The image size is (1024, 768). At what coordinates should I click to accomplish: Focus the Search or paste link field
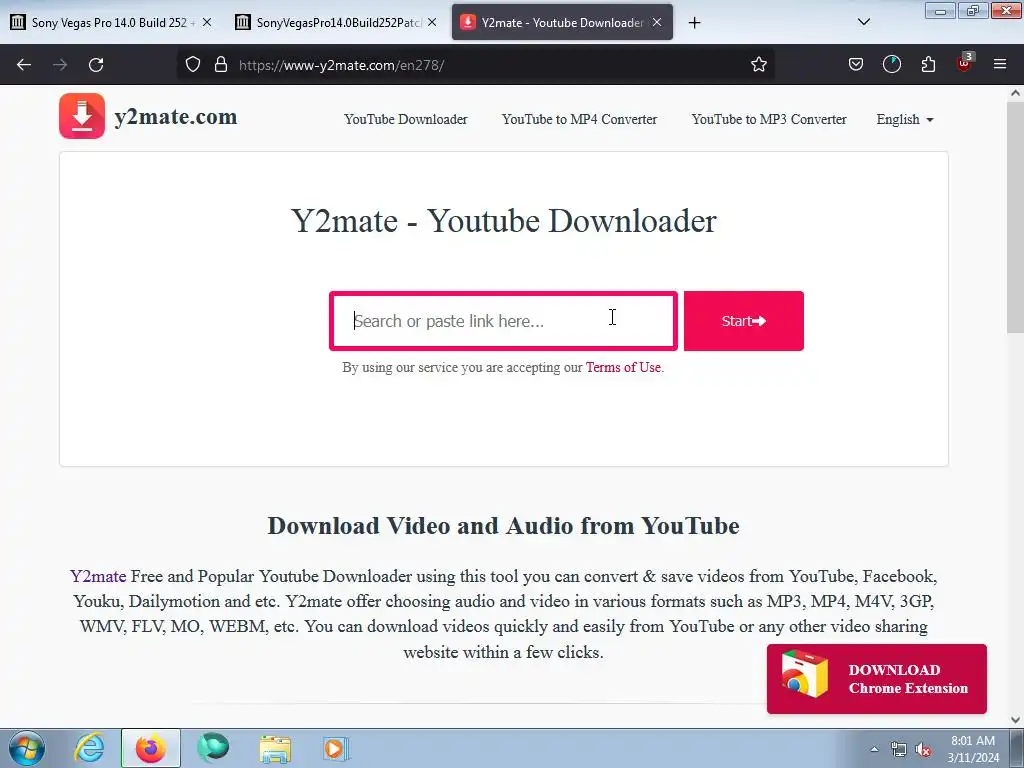(503, 321)
